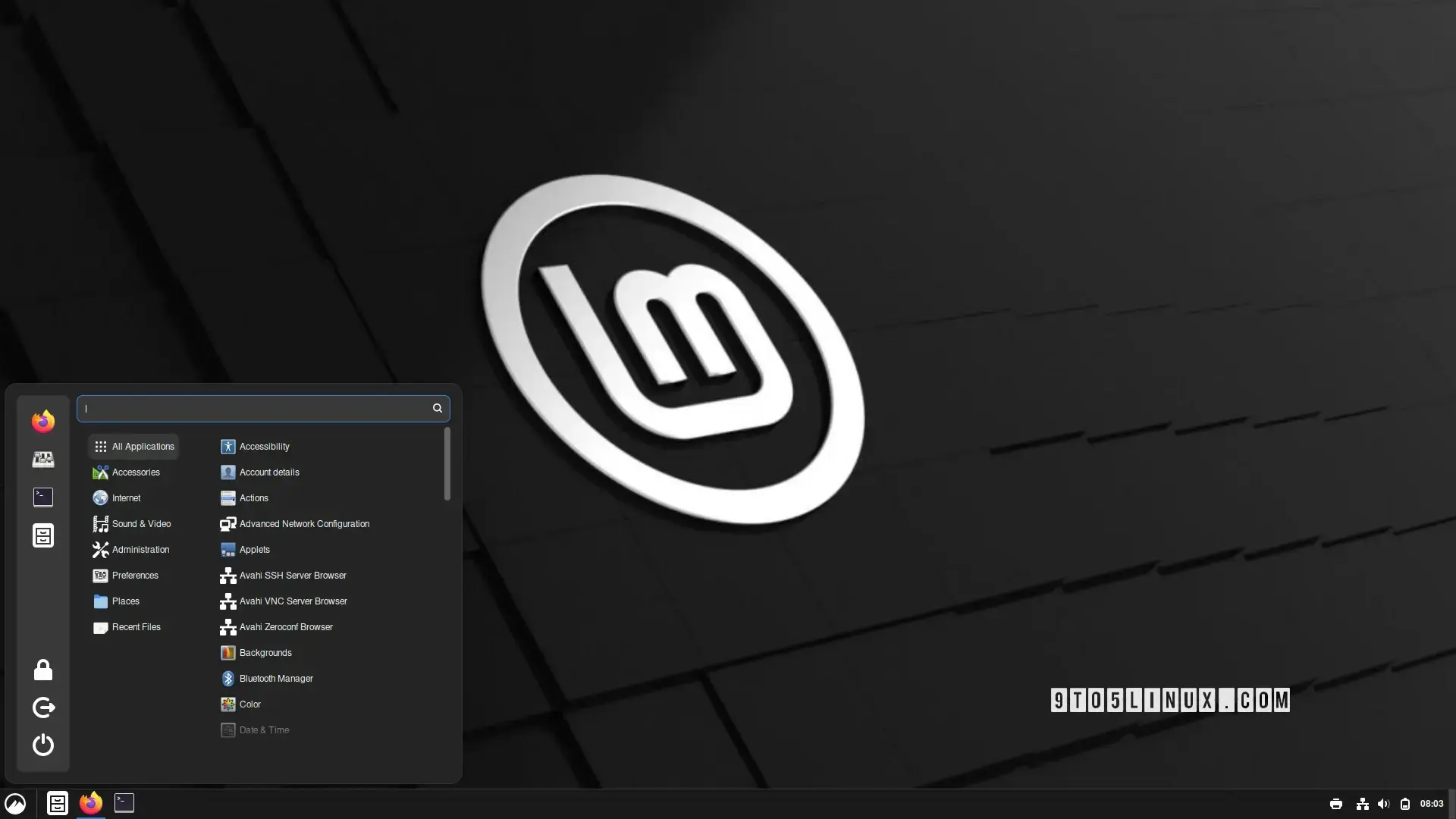Open the Sound & Video category

point(140,524)
